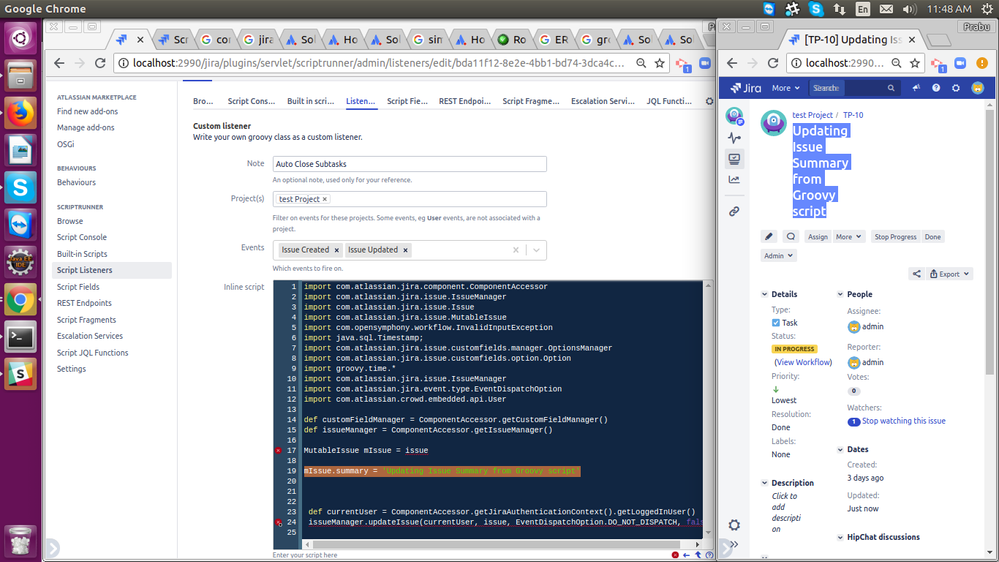Open the activity pulse icon in sidebar

pos(735,138)
